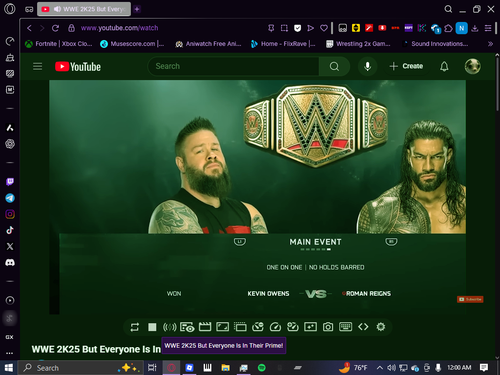Click the Create button
The height and width of the screenshot is (375, 500).
[x=406, y=66]
